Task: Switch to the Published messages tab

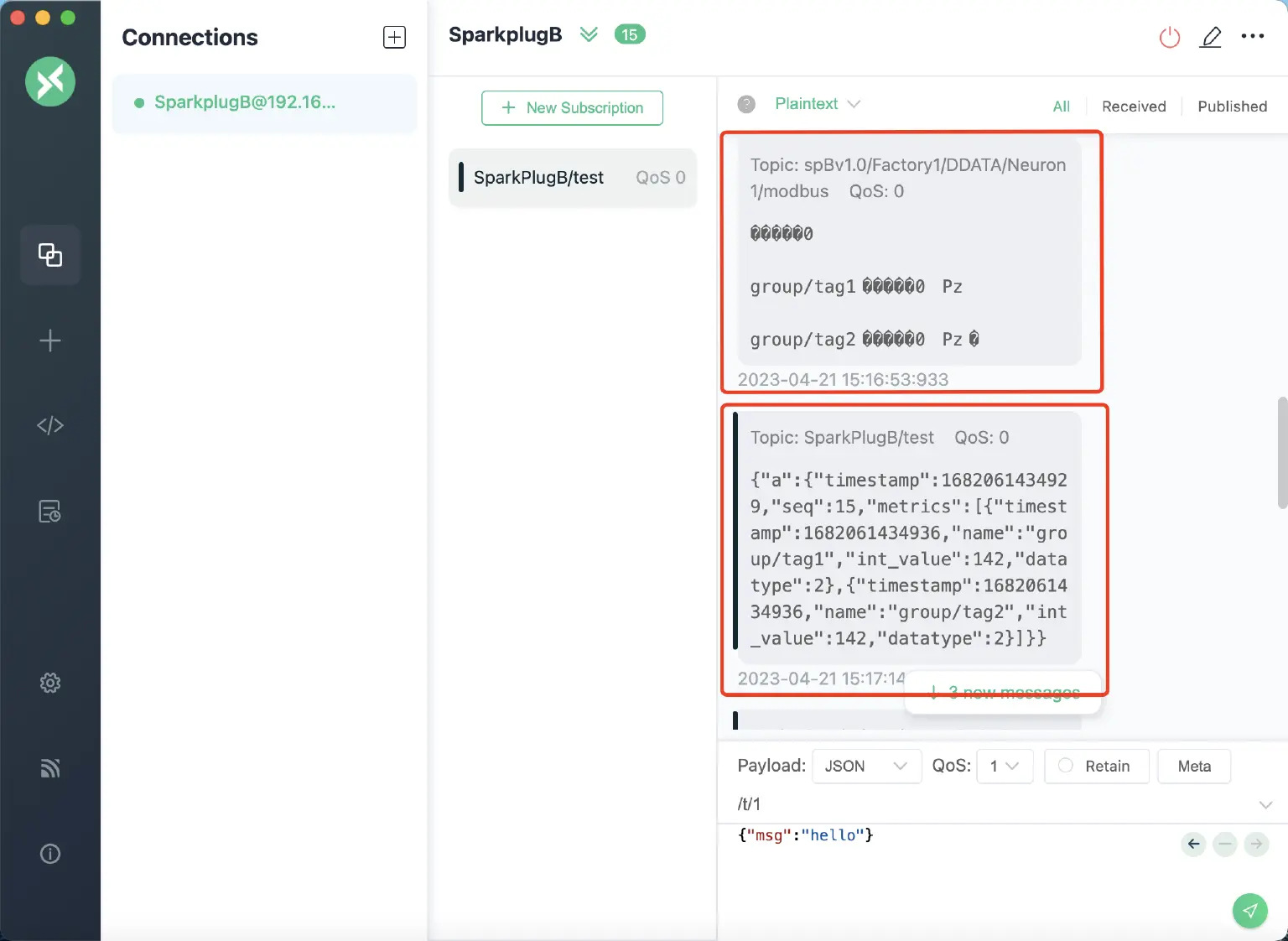Action: pyautogui.click(x=1232, y=107)
